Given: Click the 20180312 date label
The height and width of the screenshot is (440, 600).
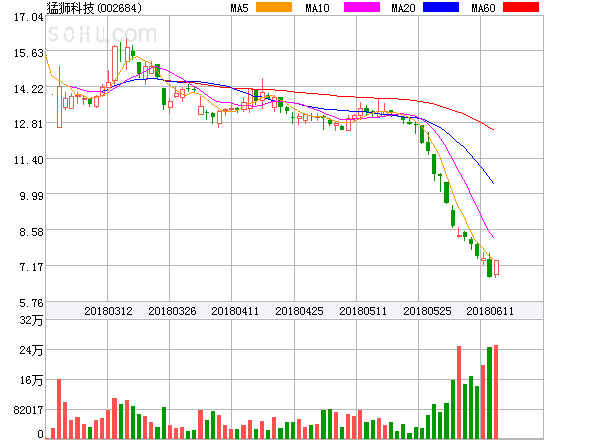Looking at the screenshot, I should 108,311.
